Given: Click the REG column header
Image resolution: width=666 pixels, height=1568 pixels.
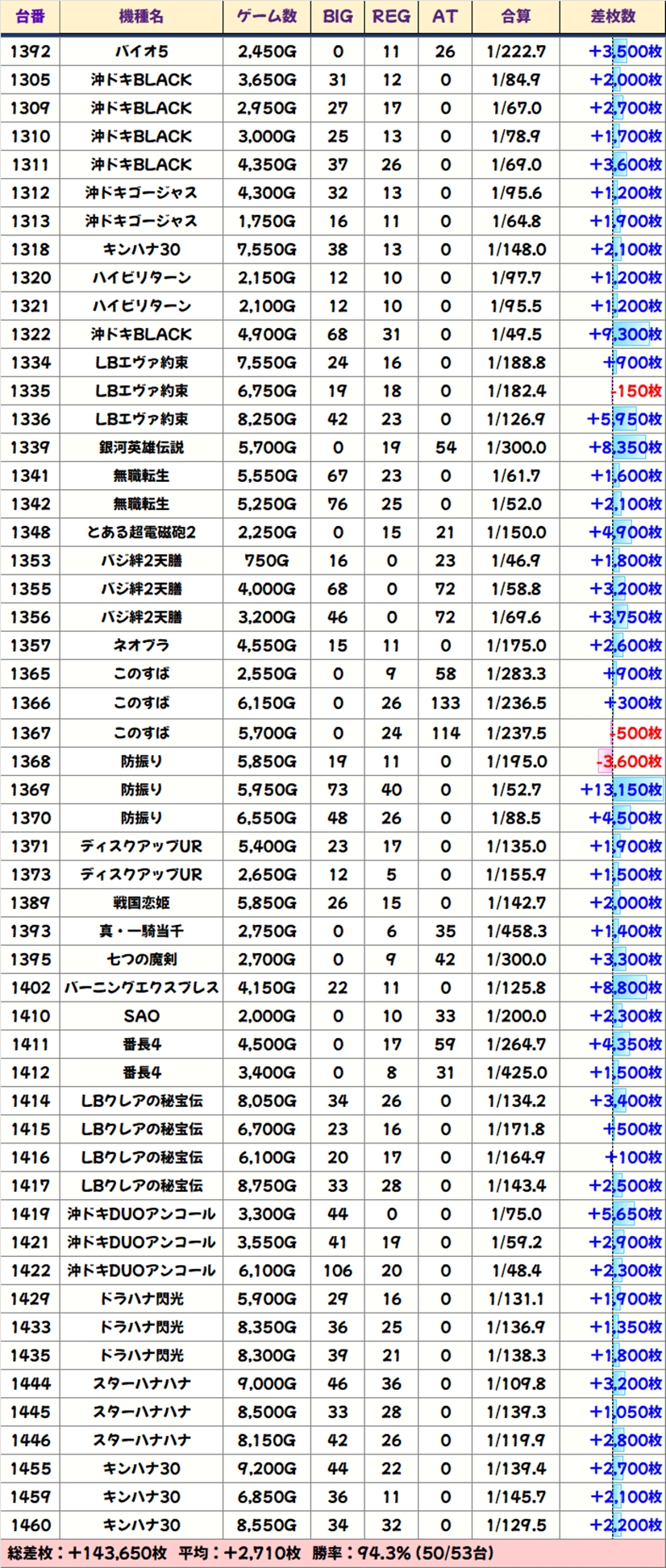Looking at the screenshot, I should pyautogui.click(x=391, y=17).
